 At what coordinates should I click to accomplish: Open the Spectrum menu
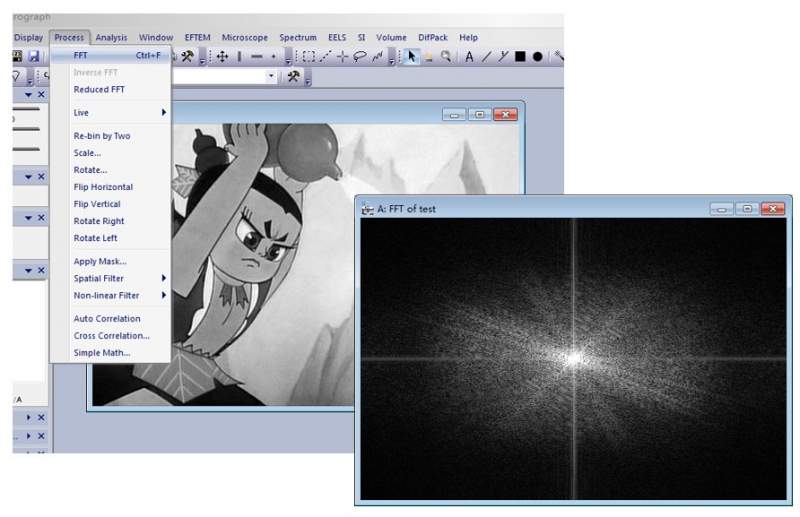coord(298,37)
